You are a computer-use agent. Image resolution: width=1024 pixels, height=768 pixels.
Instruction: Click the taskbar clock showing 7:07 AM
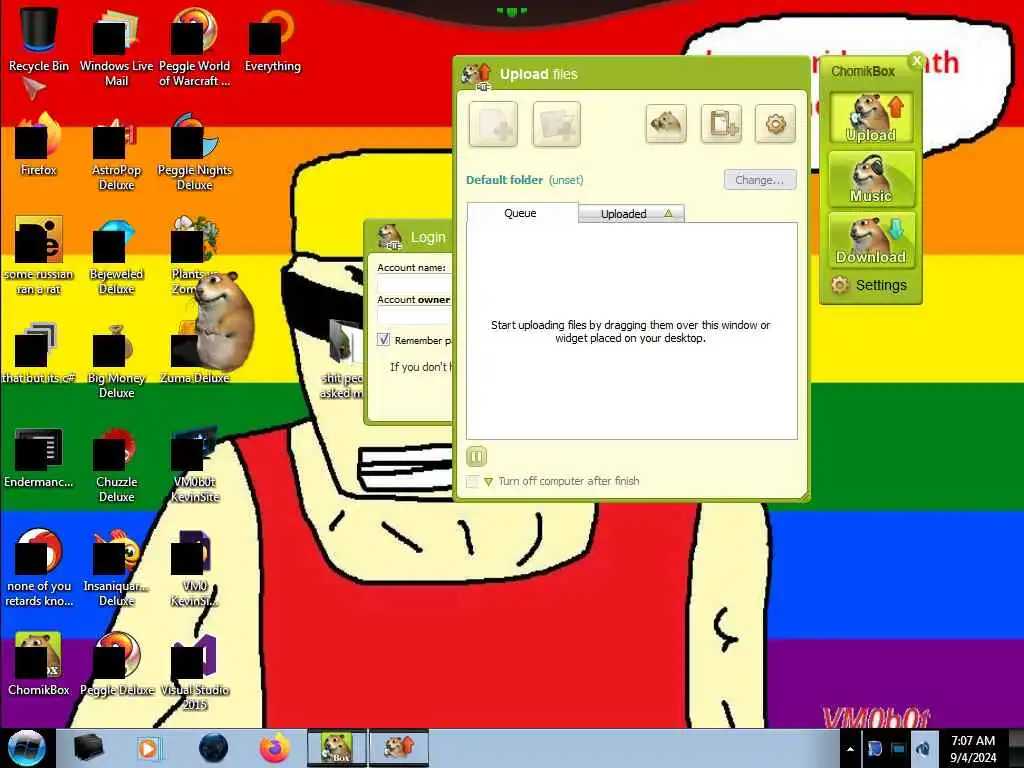[973, 749]
